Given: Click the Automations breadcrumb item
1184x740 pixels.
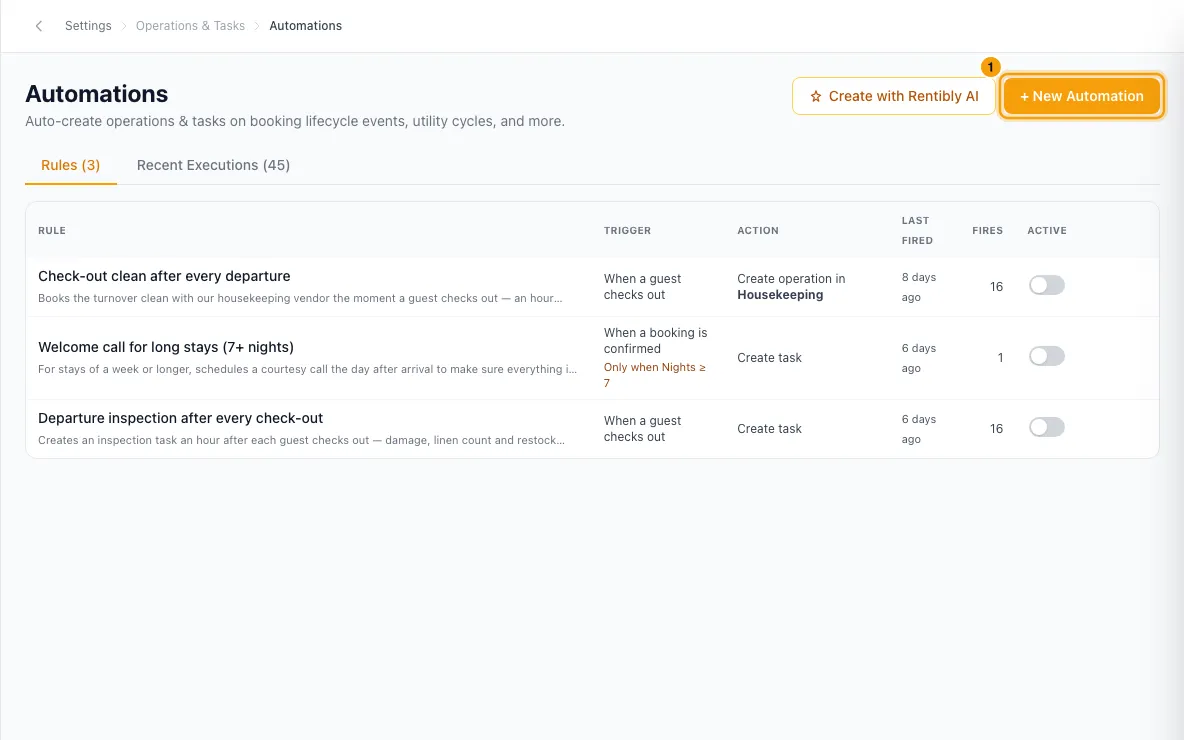Looking at the screenshot, I should click(306, 26).
